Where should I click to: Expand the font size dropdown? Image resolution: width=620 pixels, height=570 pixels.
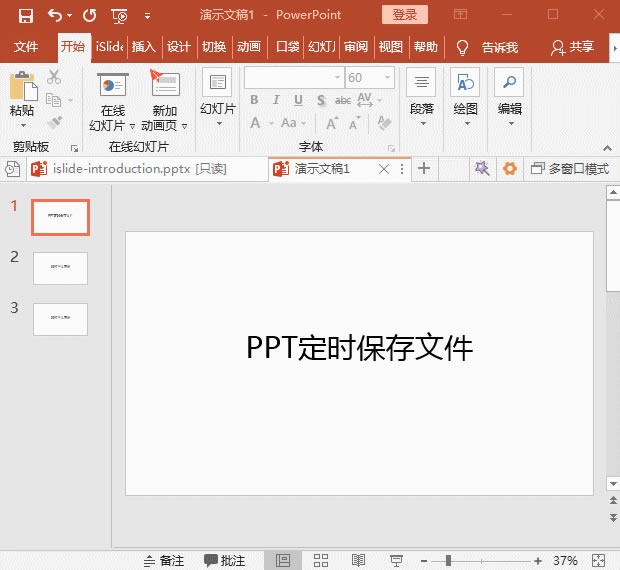coord(387,78)
